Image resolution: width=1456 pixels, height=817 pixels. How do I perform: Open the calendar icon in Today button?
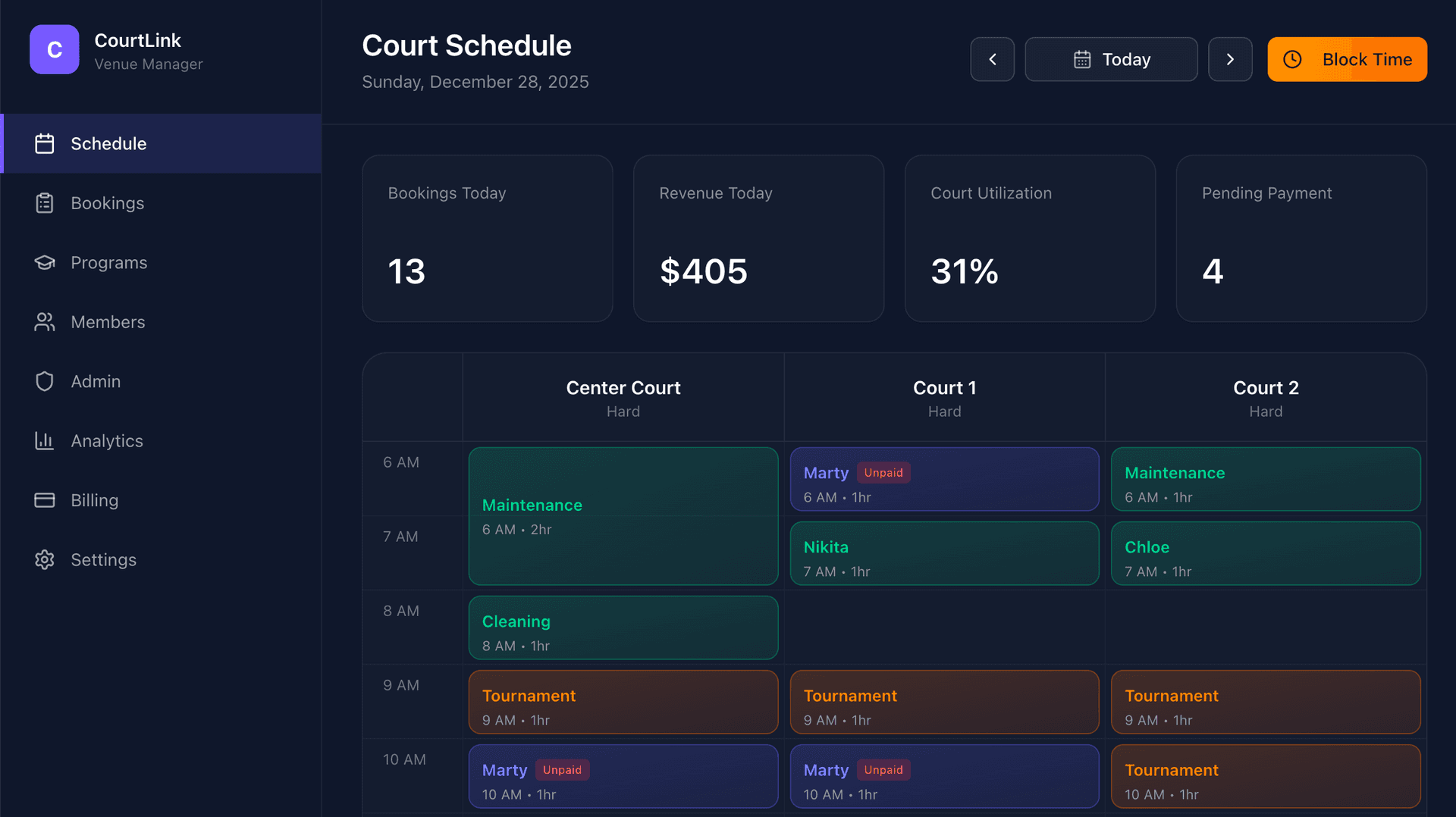point(1083,59)
